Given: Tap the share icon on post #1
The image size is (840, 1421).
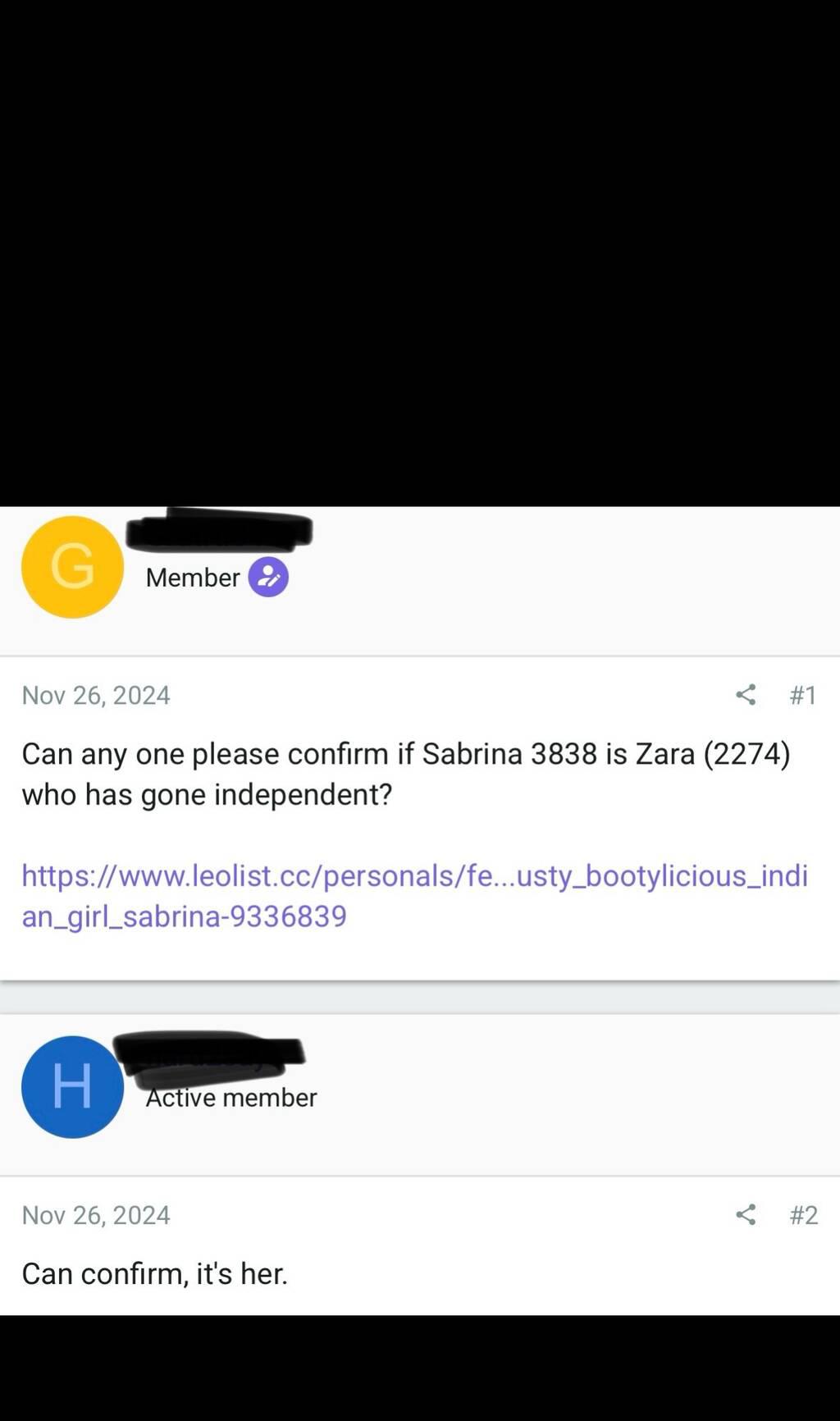Looking at the screenshot, I should click(745, 695).
